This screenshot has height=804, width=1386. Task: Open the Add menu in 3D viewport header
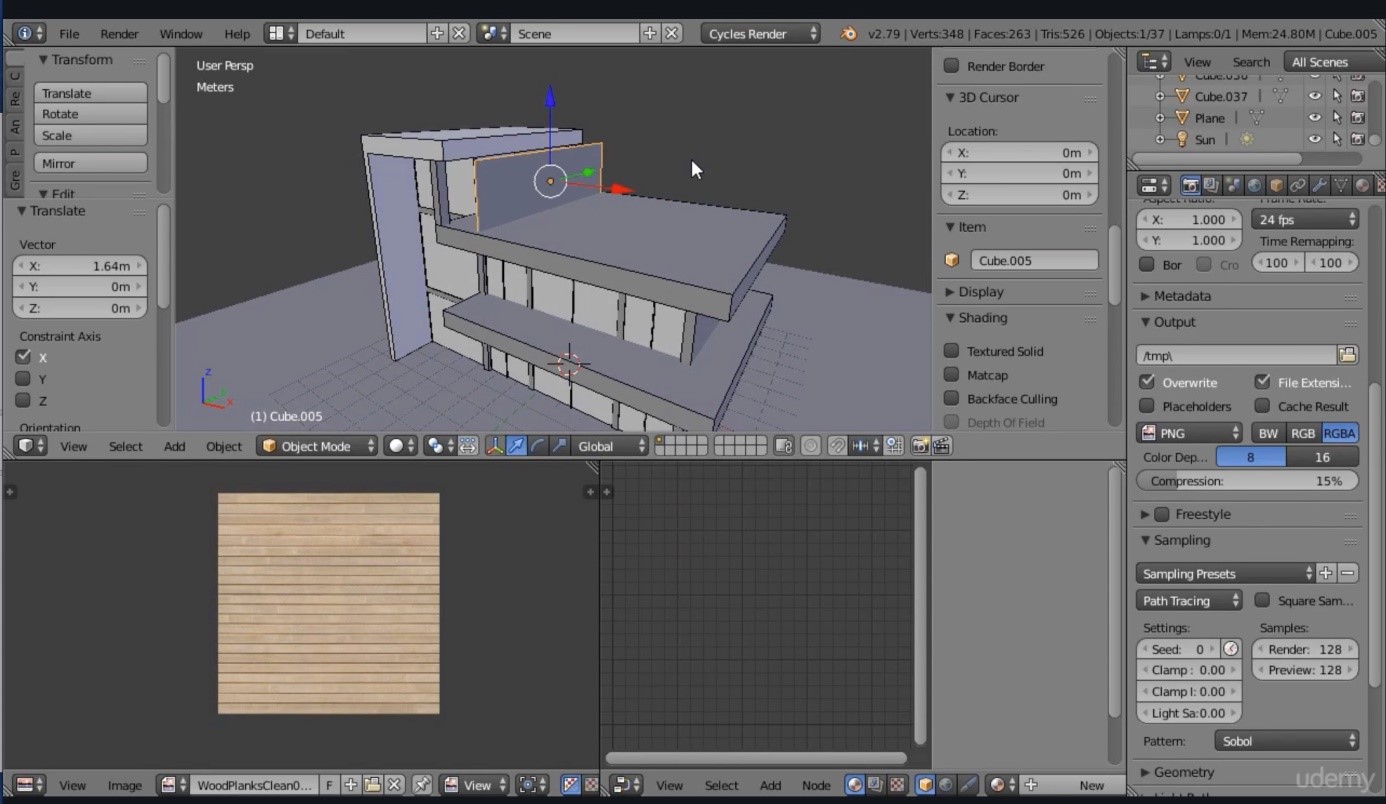point(174,446)
